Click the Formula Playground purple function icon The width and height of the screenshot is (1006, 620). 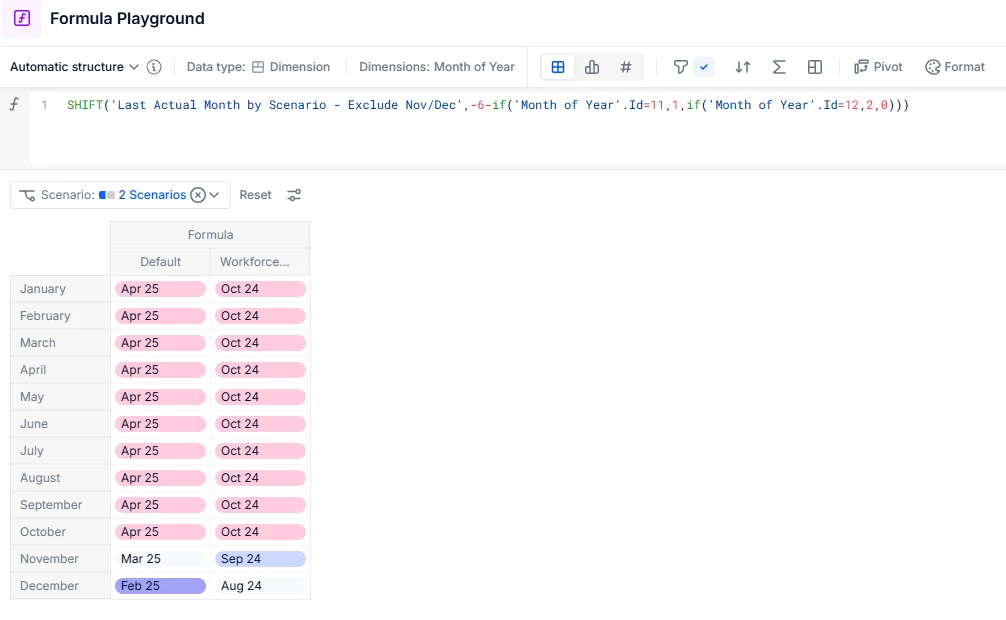point(22,19)
